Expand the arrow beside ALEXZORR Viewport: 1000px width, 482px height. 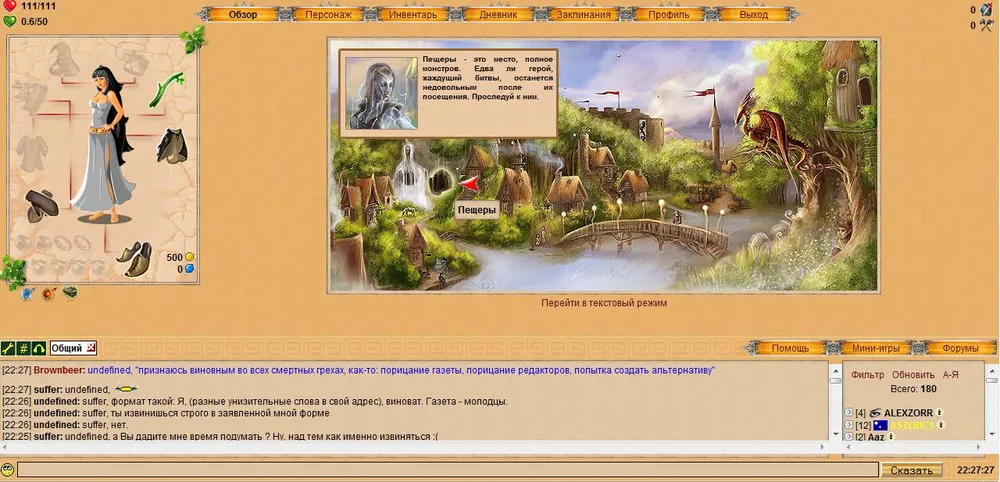(x=849, y=413)
